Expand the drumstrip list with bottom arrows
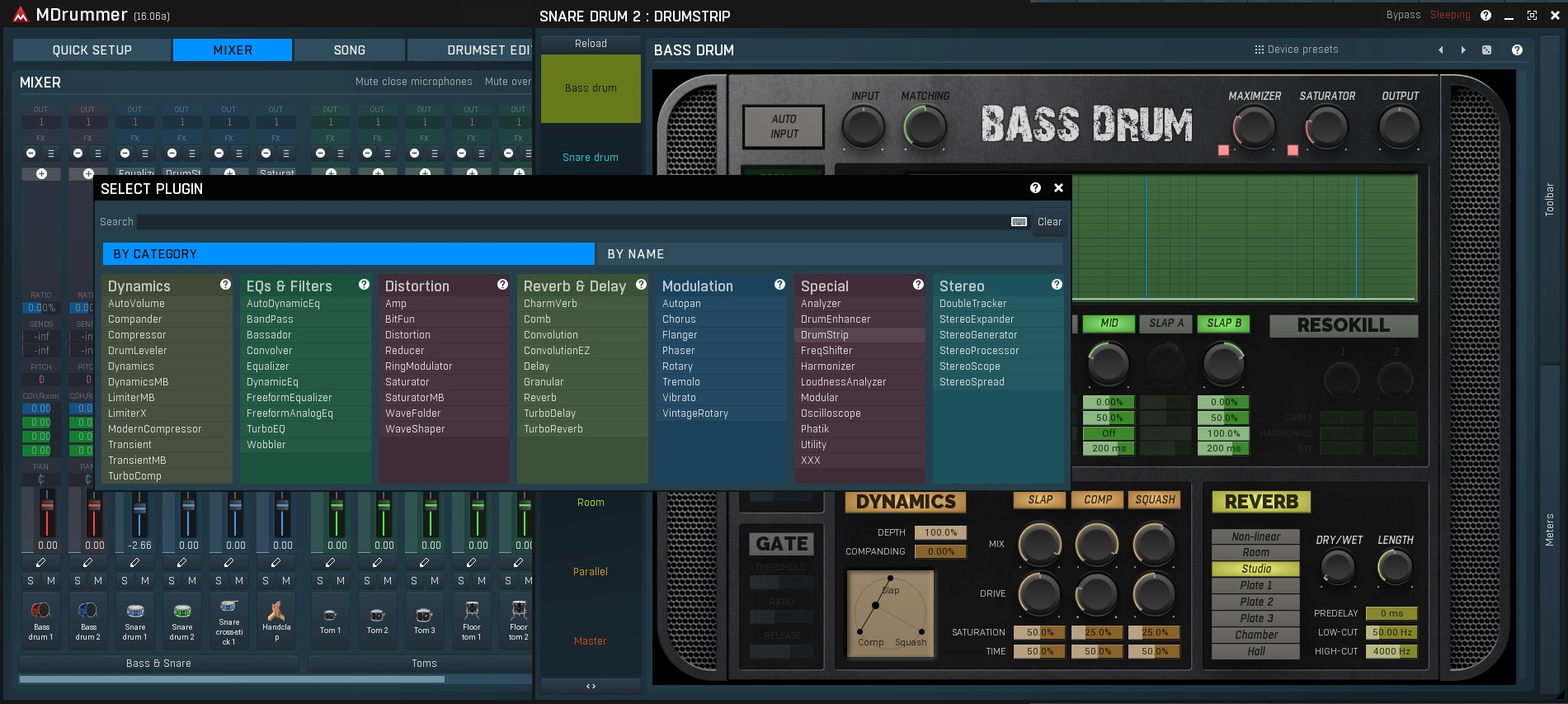This screenshot has width=1568, height=704. point(591,686)
